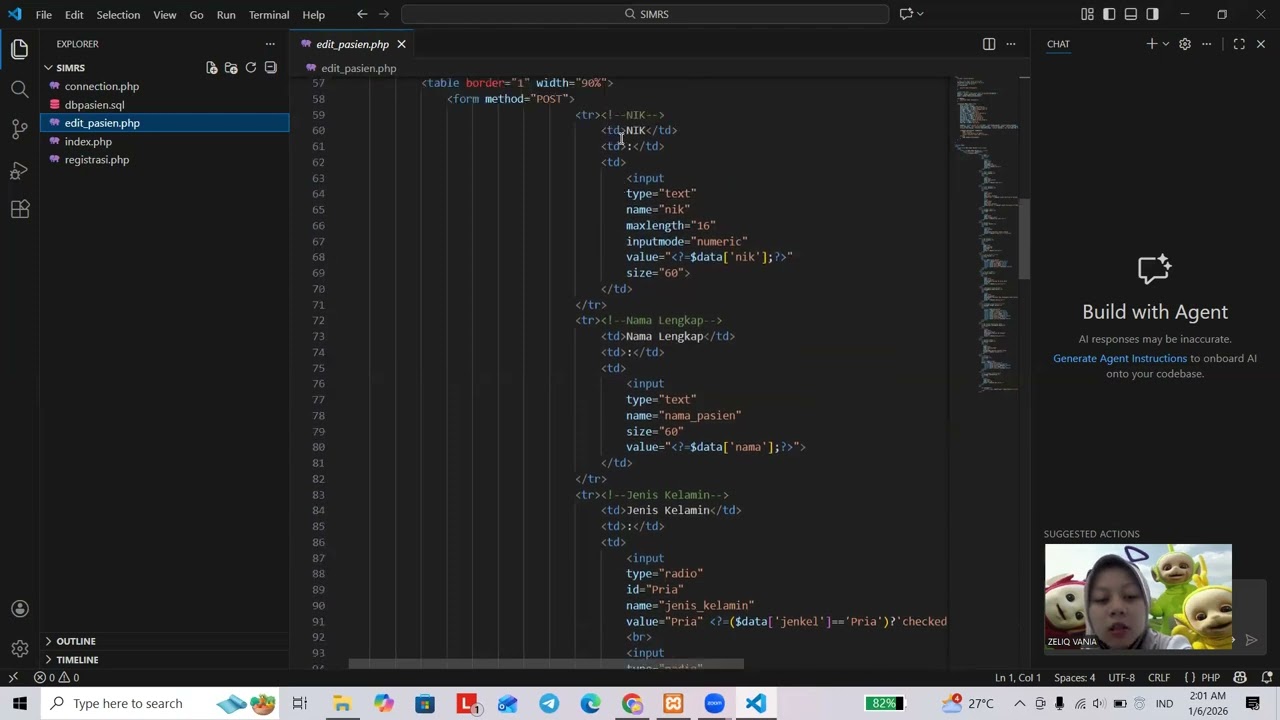Click the horizontal scrollbar in the editor
1280x720 pixels.
546,663
